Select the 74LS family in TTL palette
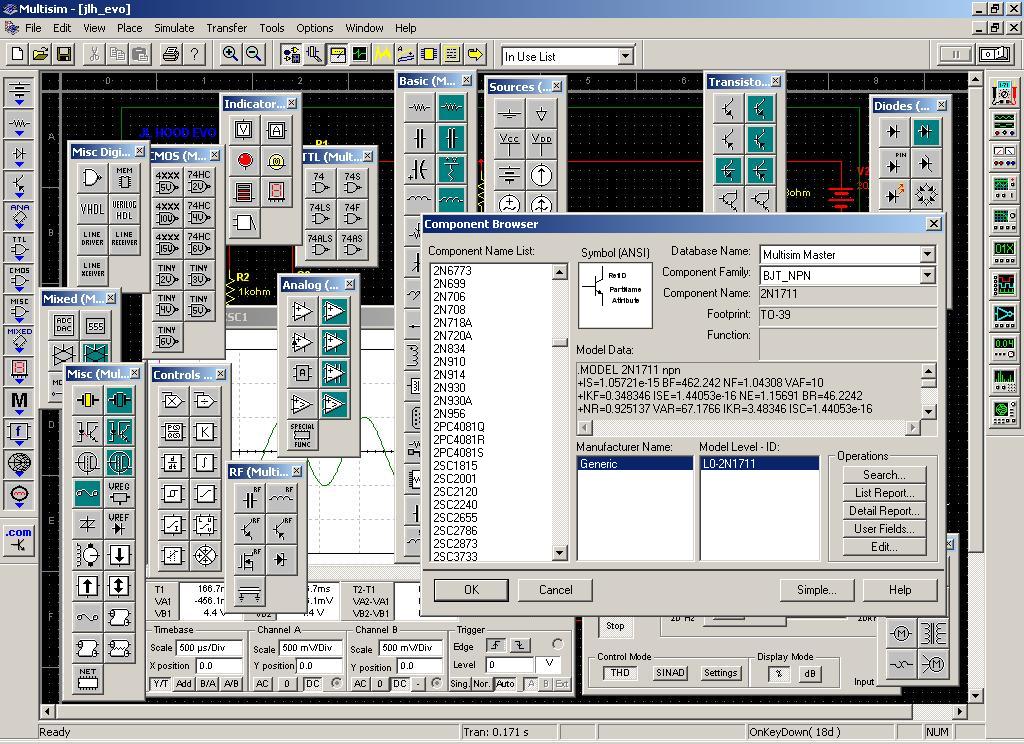 tap(320, 214)
